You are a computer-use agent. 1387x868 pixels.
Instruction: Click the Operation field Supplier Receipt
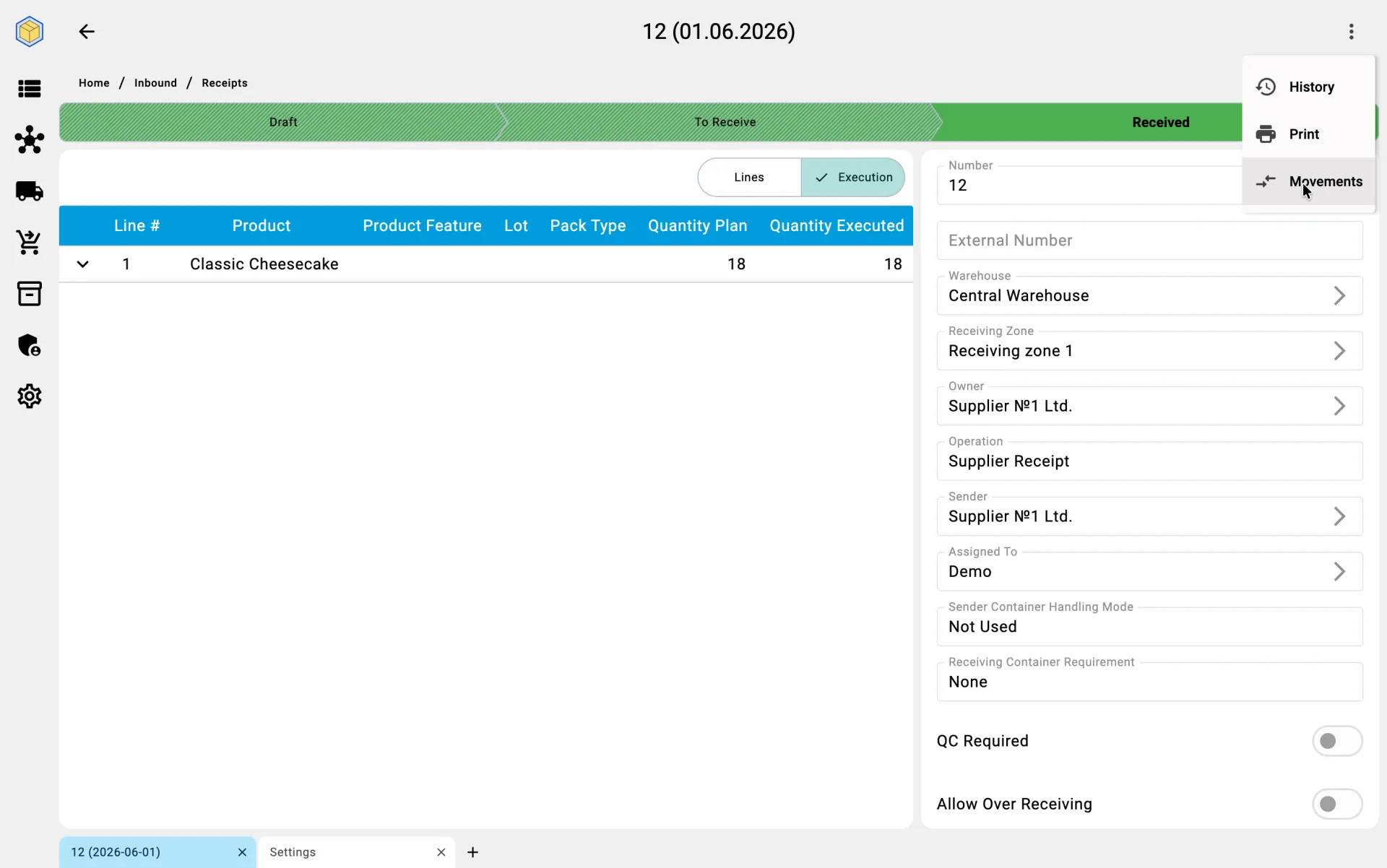point(1149,461)
